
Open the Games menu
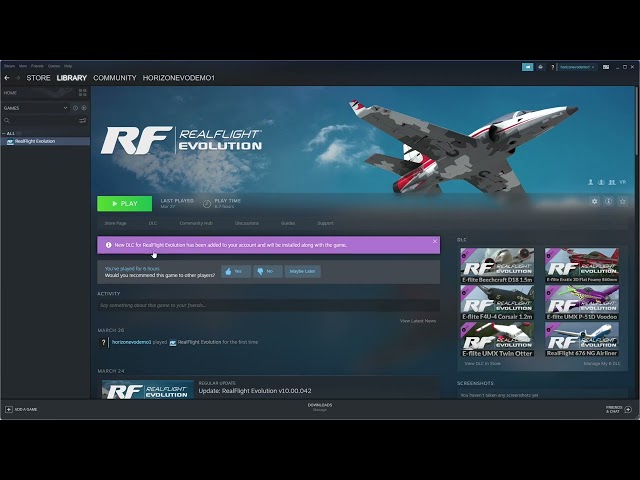(54, 66)
